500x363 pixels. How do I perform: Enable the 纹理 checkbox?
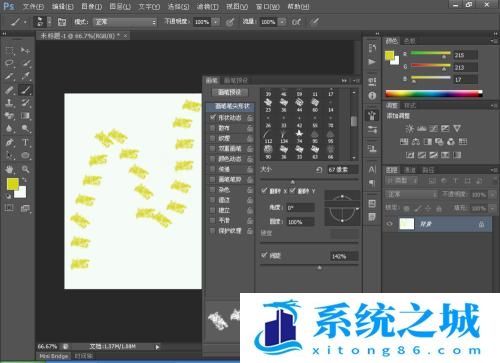click(213, 138)
